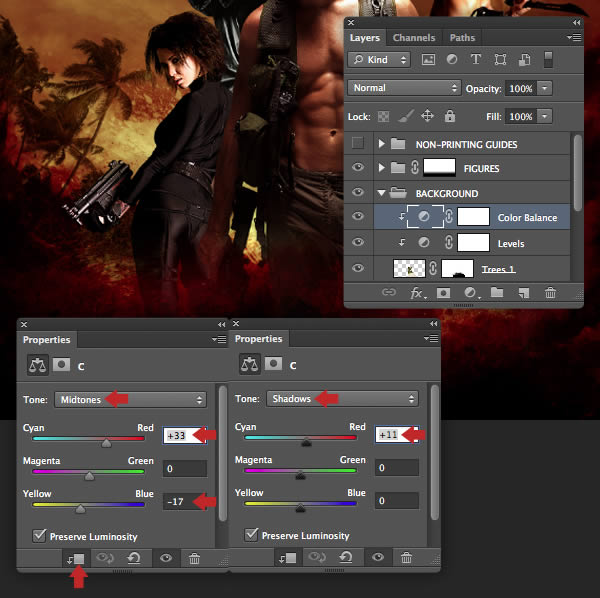Toggle adjustment visibility eye in Midtones panel
This screenshot has width=600, height=598.
[166, 558]
